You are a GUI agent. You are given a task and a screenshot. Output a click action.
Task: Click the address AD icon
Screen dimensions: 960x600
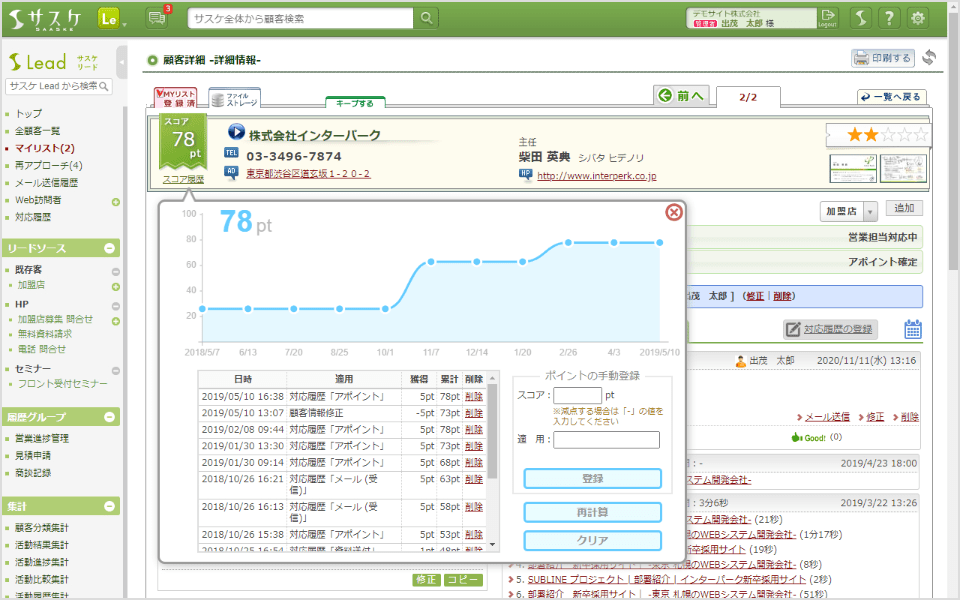tap(231, 172)
